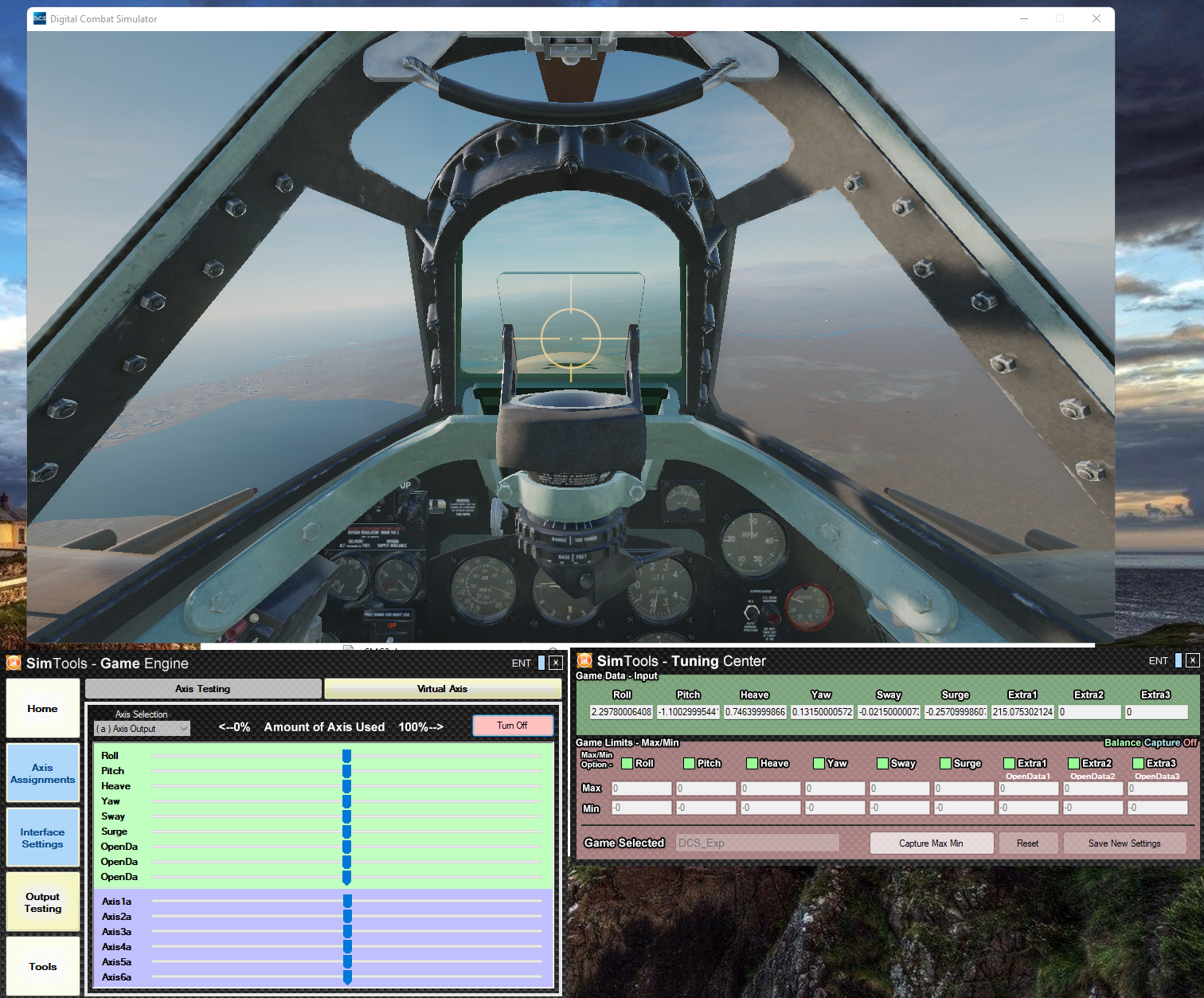
Task: Click the Roll axis slider handle
Action: pyautogui.click(x=347, y=756)
